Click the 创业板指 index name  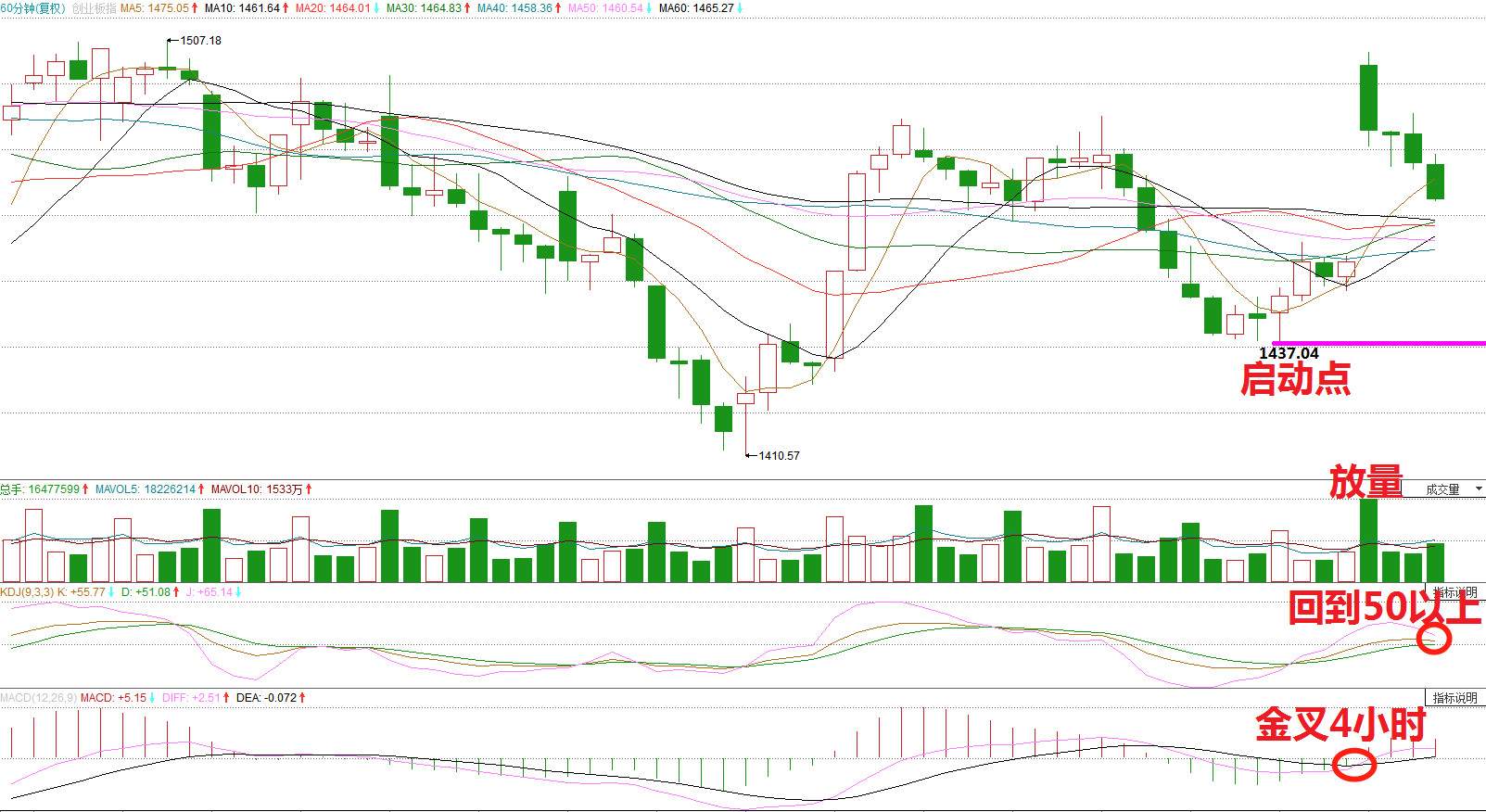95,8
